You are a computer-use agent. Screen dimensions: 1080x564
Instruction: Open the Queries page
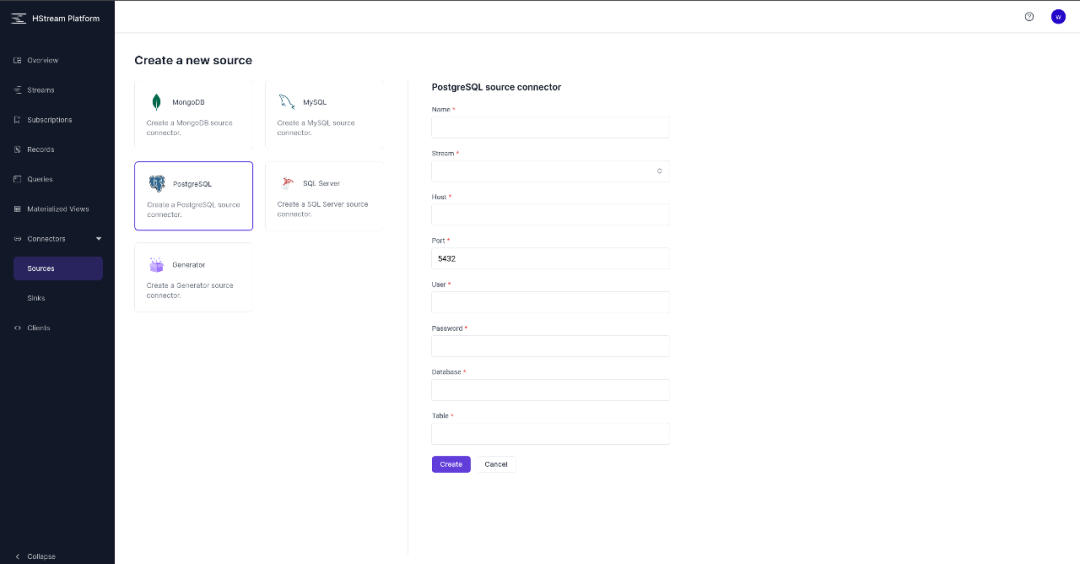(x=40, y=179)
